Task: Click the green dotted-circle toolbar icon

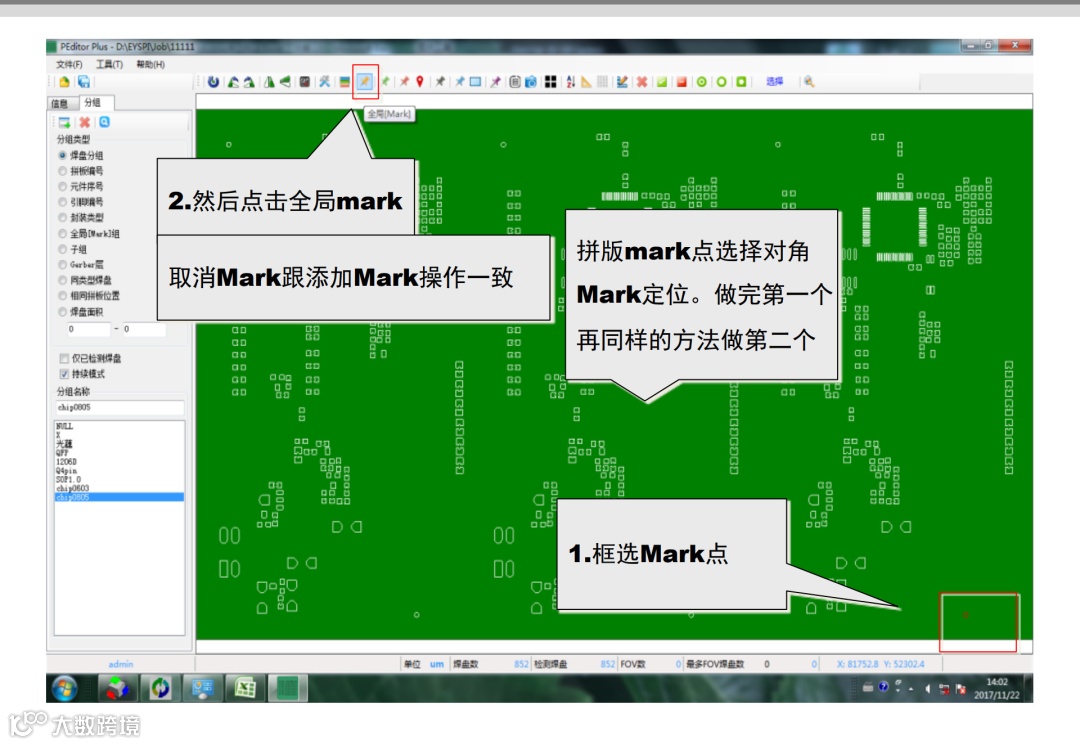Action: 701,81
